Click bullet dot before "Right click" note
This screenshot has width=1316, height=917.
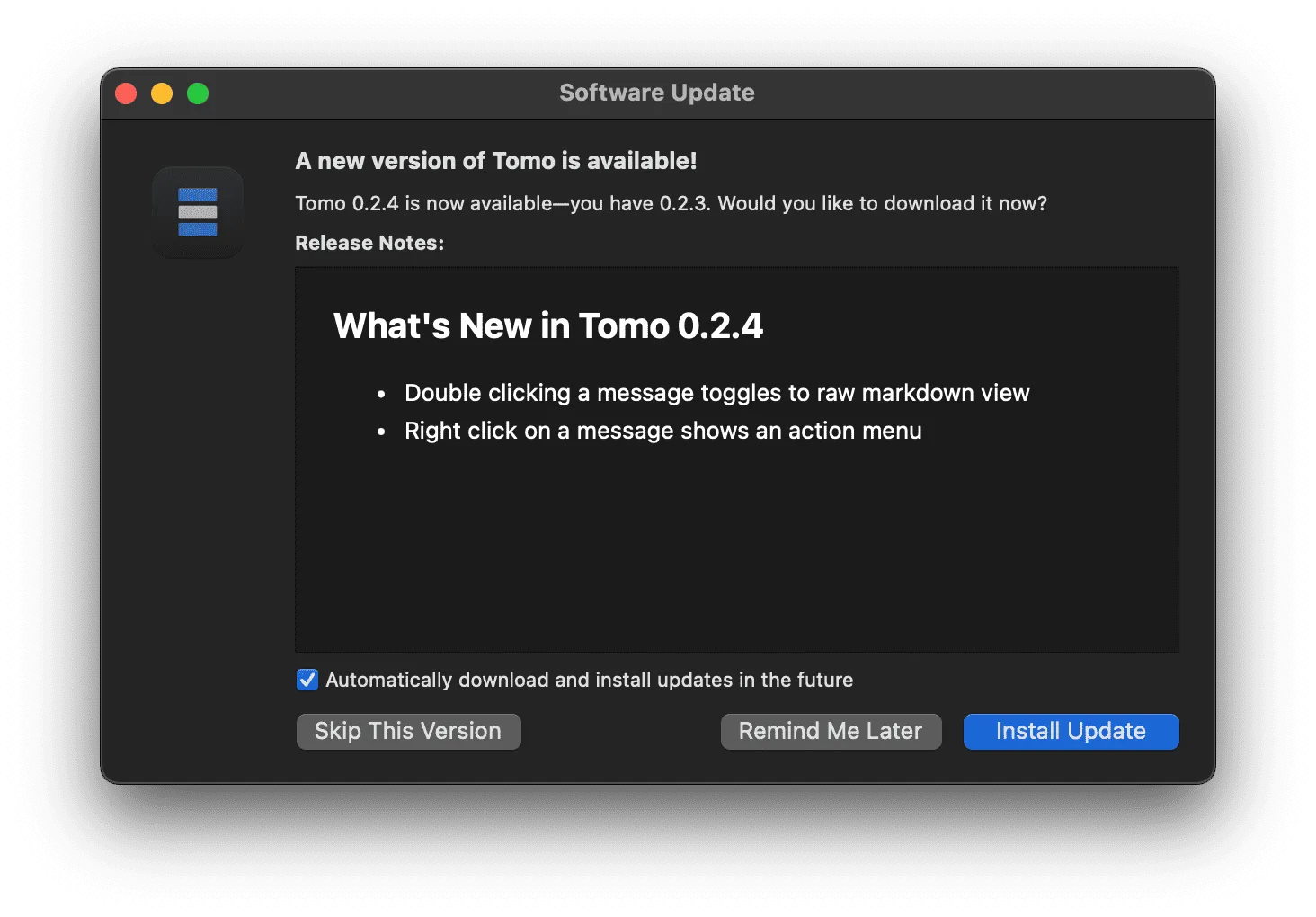click(x=381, y=432)
